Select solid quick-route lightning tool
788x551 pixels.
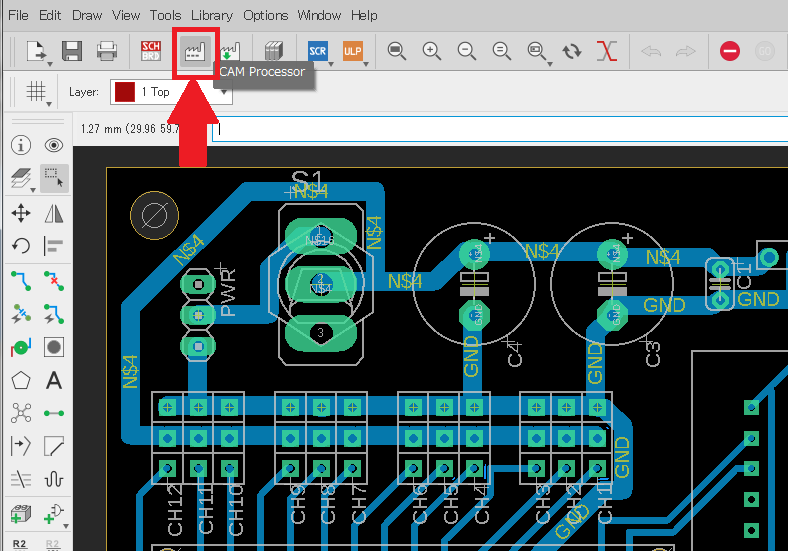pyautogui.click(x=54, y=313)
